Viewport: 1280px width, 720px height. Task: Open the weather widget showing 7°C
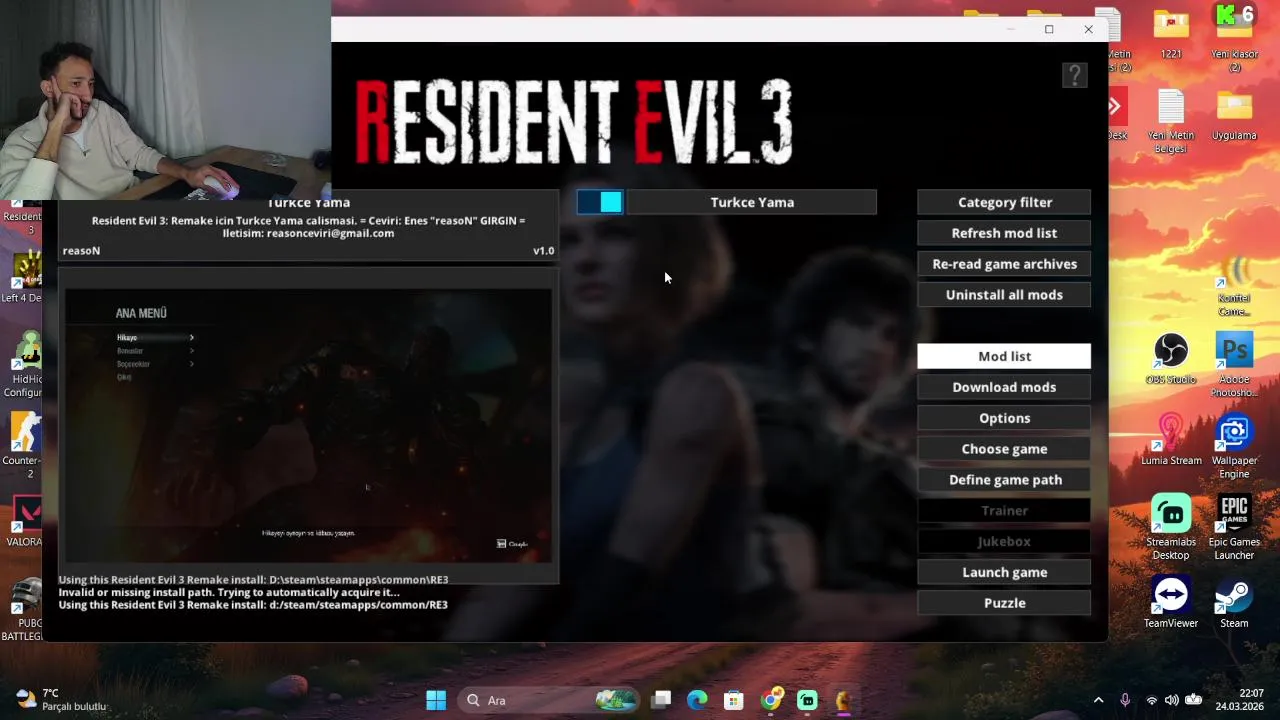[x=61, y=700]
